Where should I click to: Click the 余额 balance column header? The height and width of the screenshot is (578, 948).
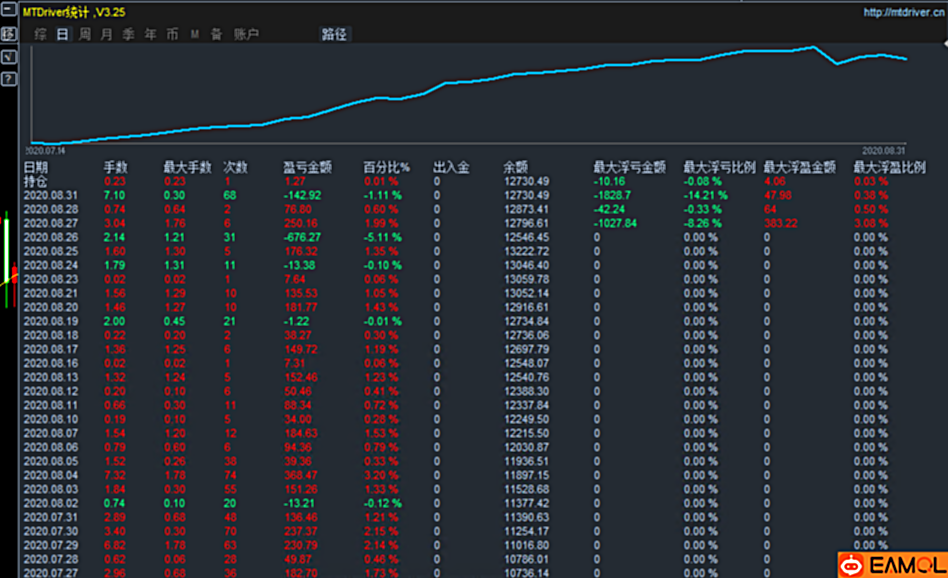point(515,168)
